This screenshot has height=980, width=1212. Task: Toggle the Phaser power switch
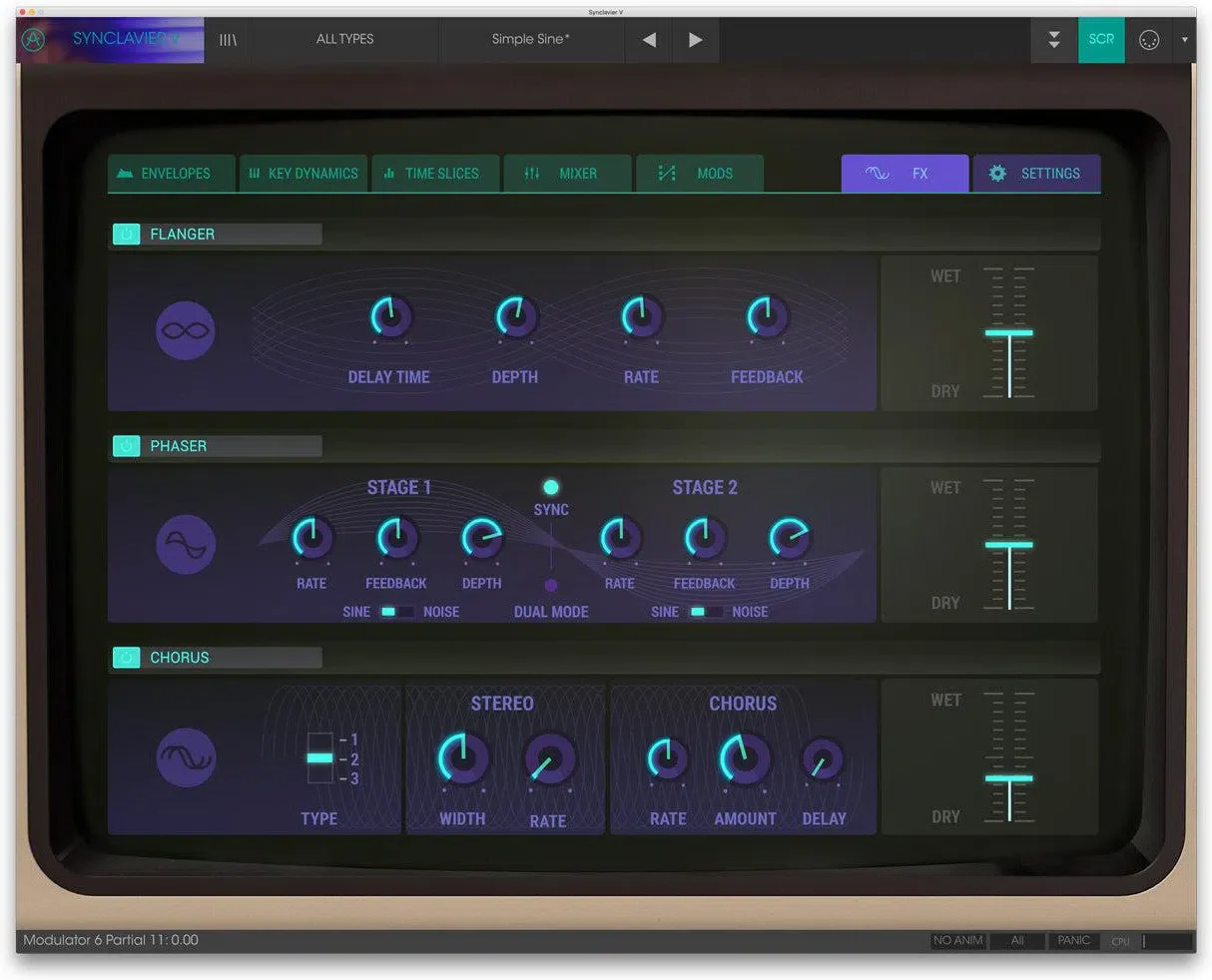pos(126,446)
